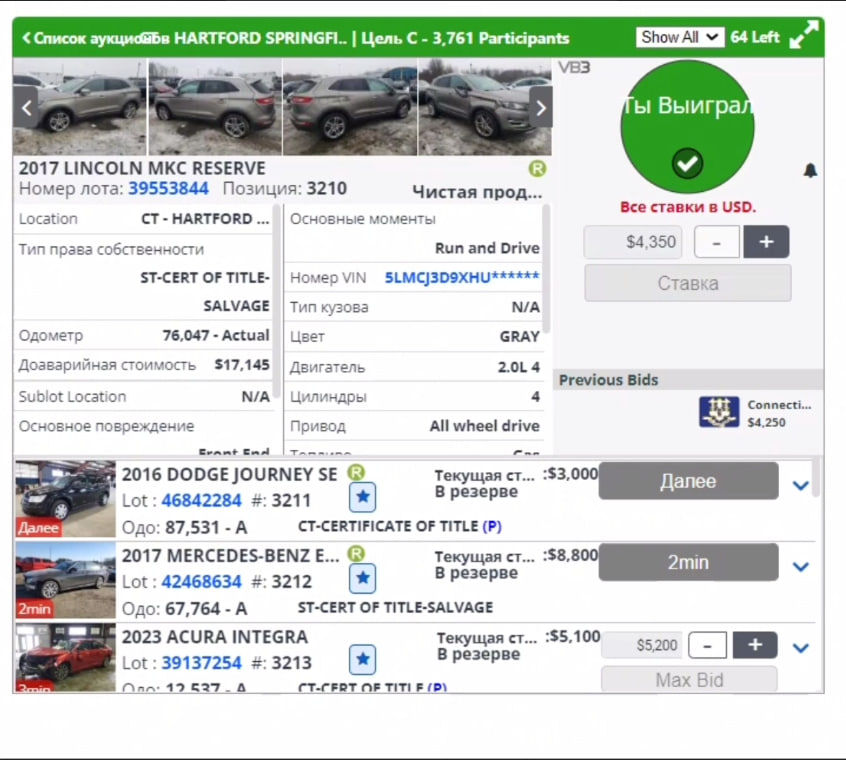Image resolution: width=846 pixels, height=760 pixels.
Task: Click the bid amount field showing $4,350
Action: tap(633, 242)
